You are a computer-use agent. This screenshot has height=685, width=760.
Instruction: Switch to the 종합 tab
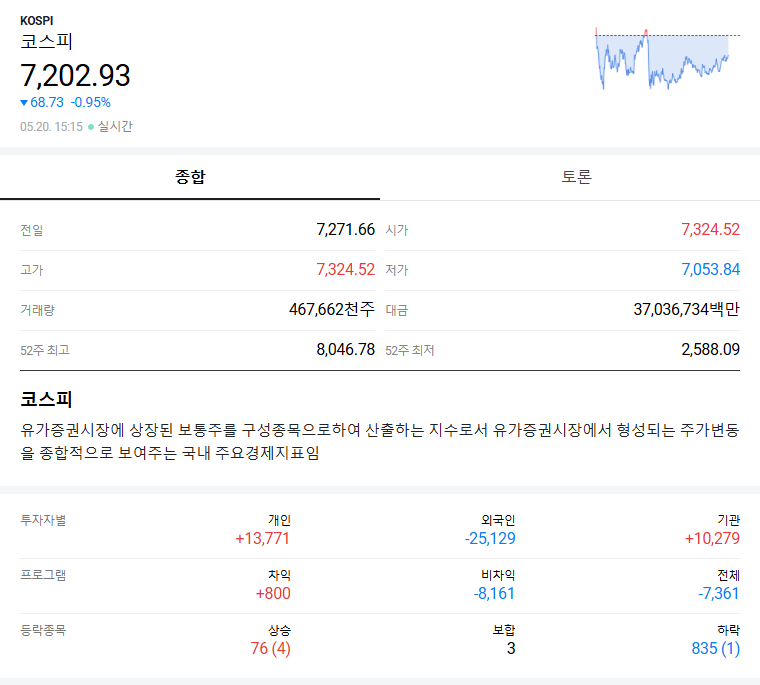[x=190, y=177]
